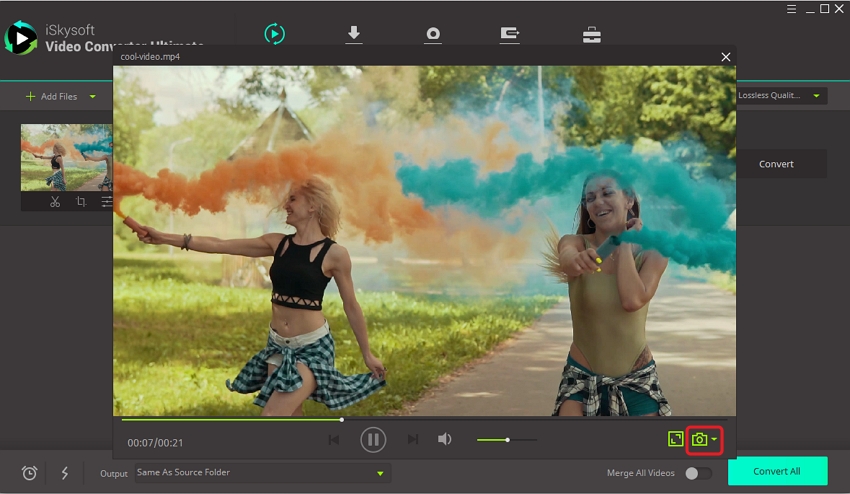Enter fullscreen preview mode
The height and width of the screenshot is (494, 850).
tap(676, 439)
